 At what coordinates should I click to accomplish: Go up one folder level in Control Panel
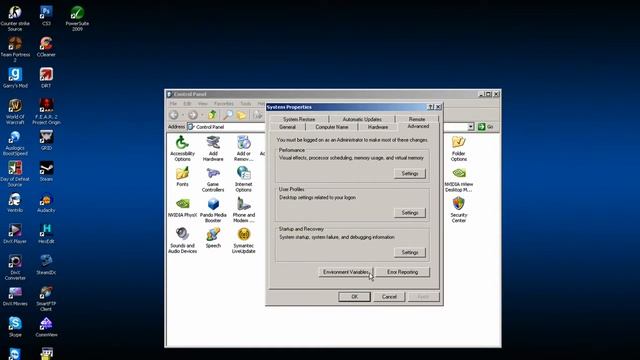pos(212,115)
